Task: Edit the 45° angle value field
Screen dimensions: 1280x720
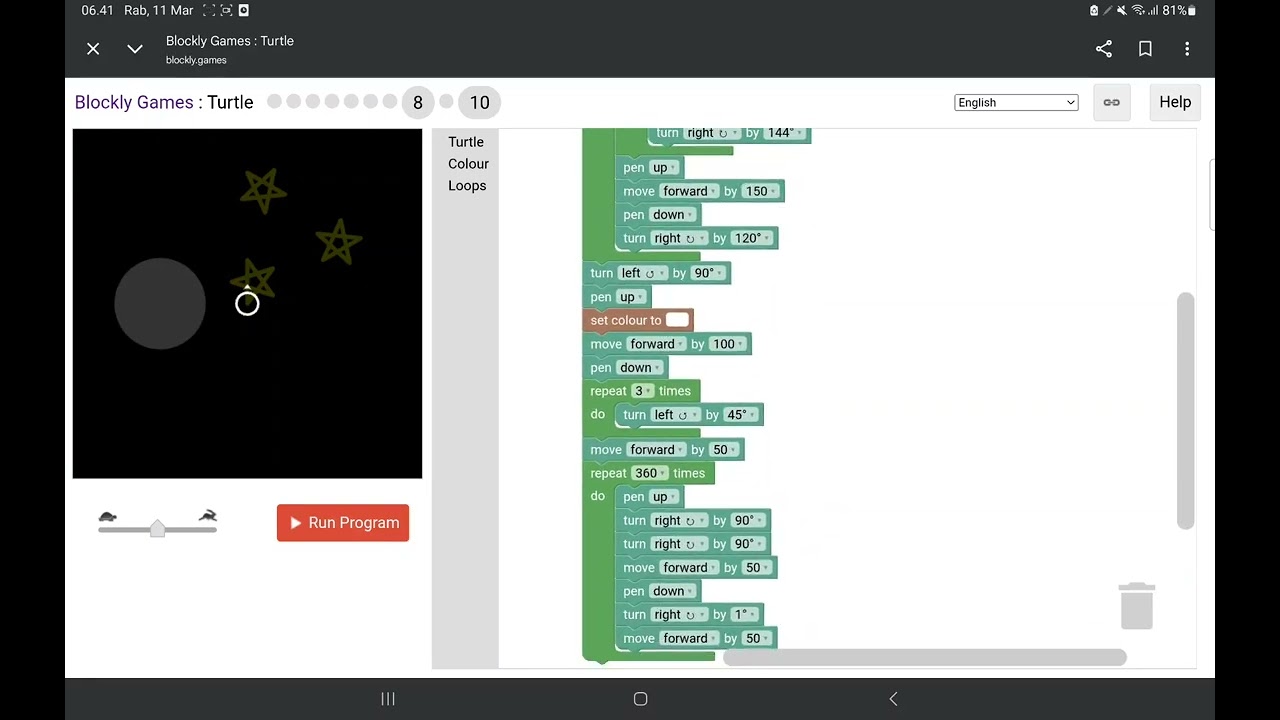Action: tap(740, 415)
